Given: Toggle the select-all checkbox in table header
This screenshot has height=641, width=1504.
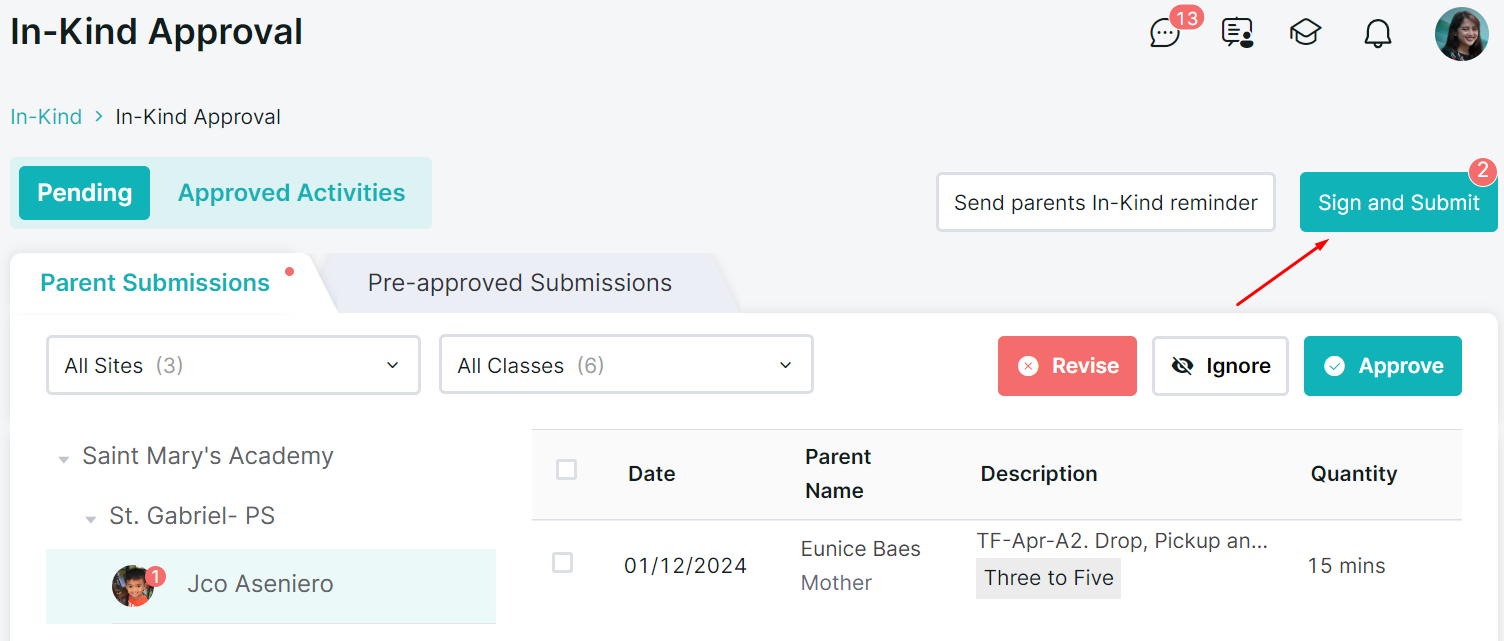Looking at the screenshot, I should click(x=566, y=469).
